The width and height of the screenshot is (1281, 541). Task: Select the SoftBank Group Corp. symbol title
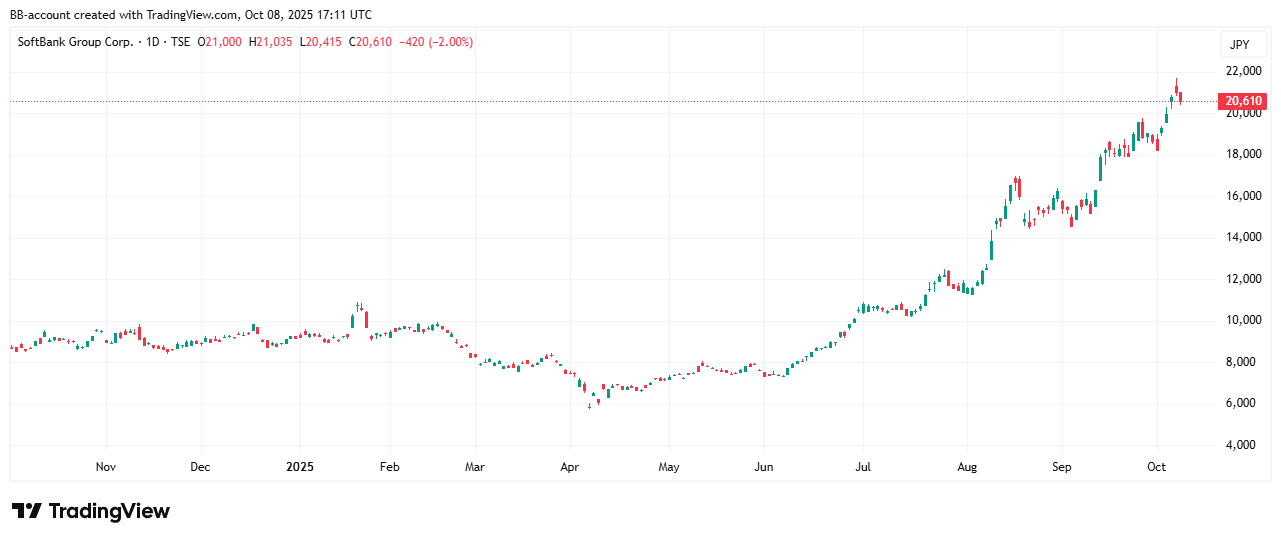(x=76, y=42)
